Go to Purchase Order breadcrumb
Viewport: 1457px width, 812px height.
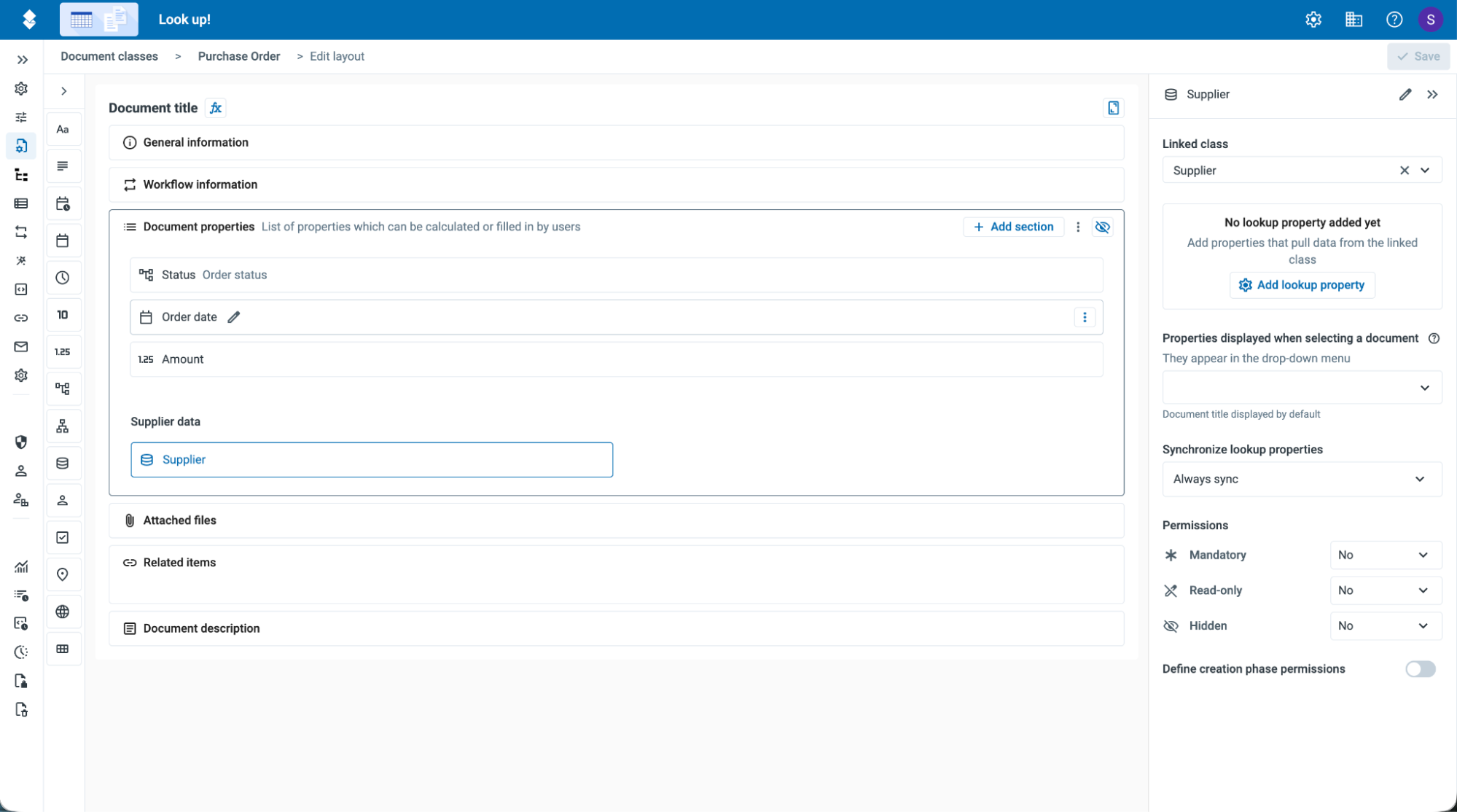point(239,56)
